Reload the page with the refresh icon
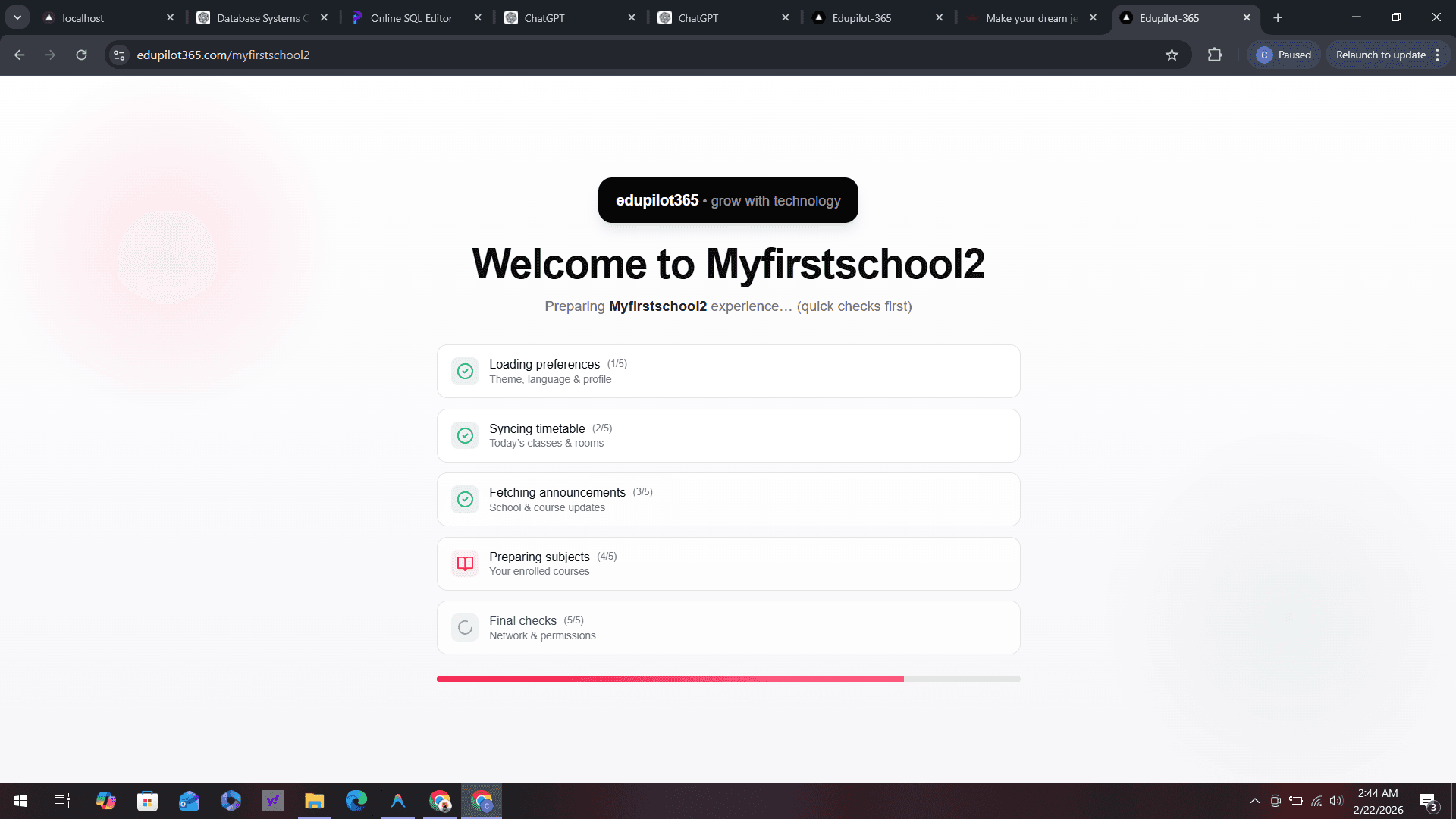 click(x=81, y=55)
